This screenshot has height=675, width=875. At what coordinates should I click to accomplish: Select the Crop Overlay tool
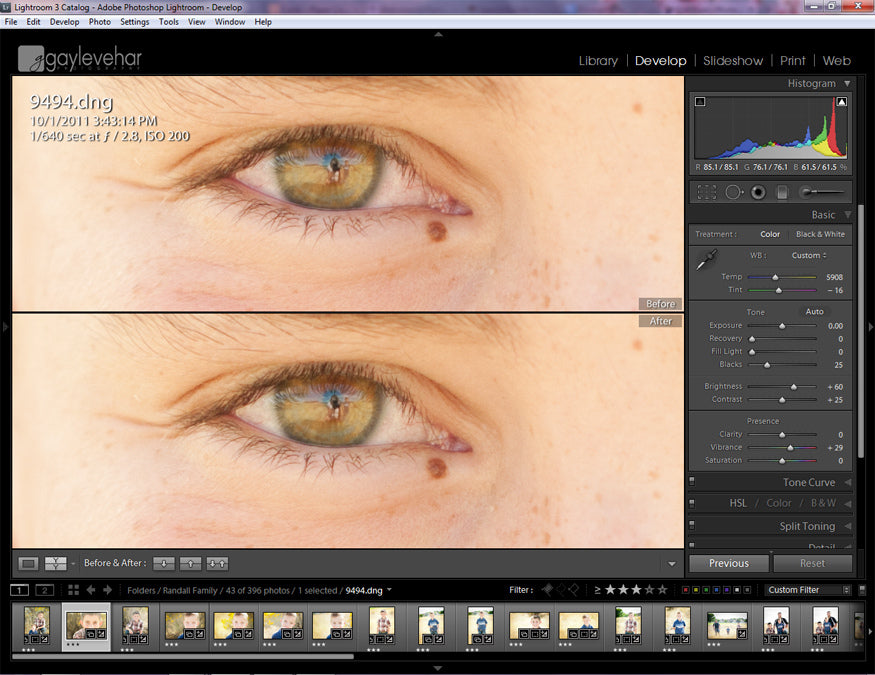pos(707,191)
